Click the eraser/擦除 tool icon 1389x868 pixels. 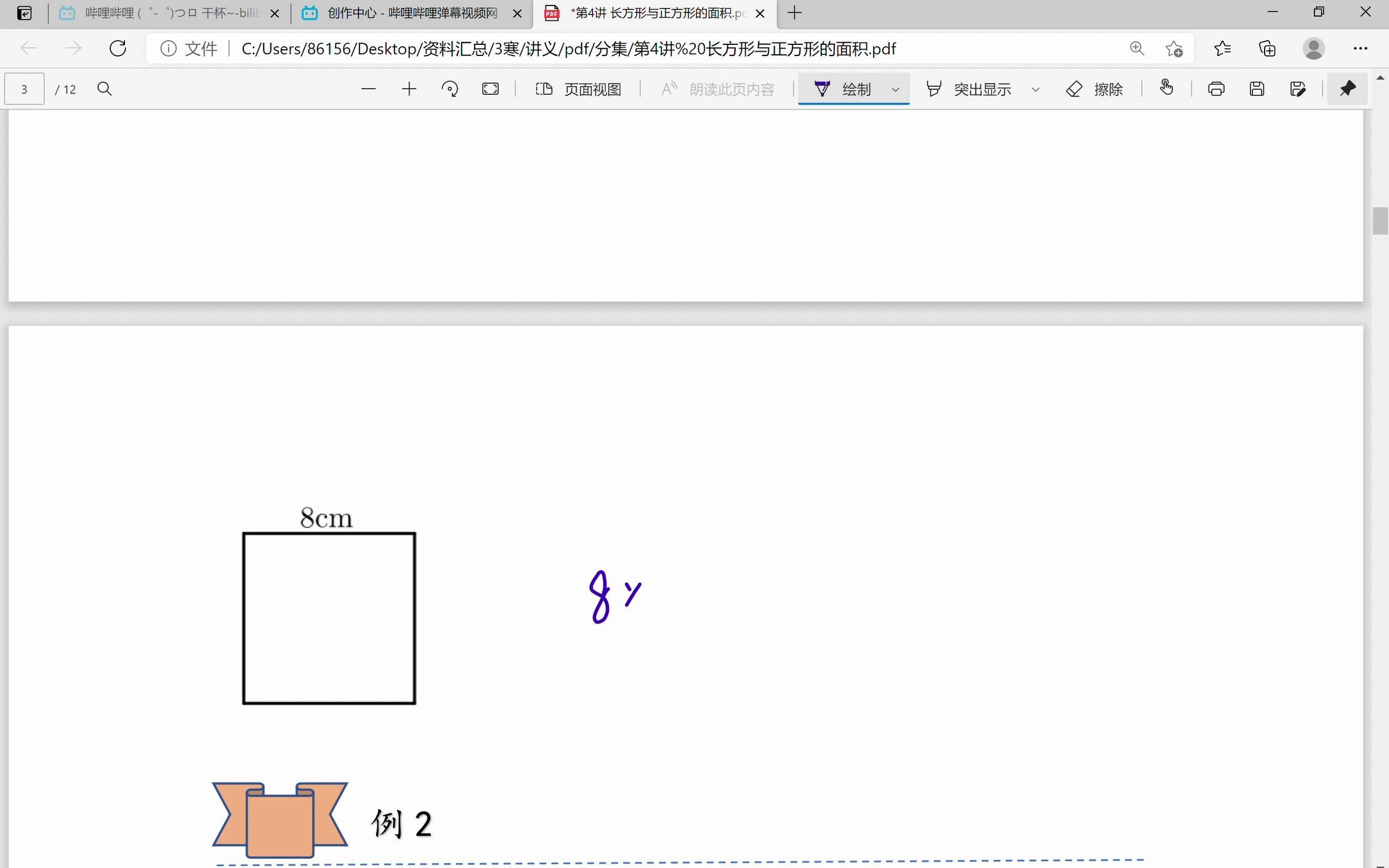click(x=1071, y=89)
